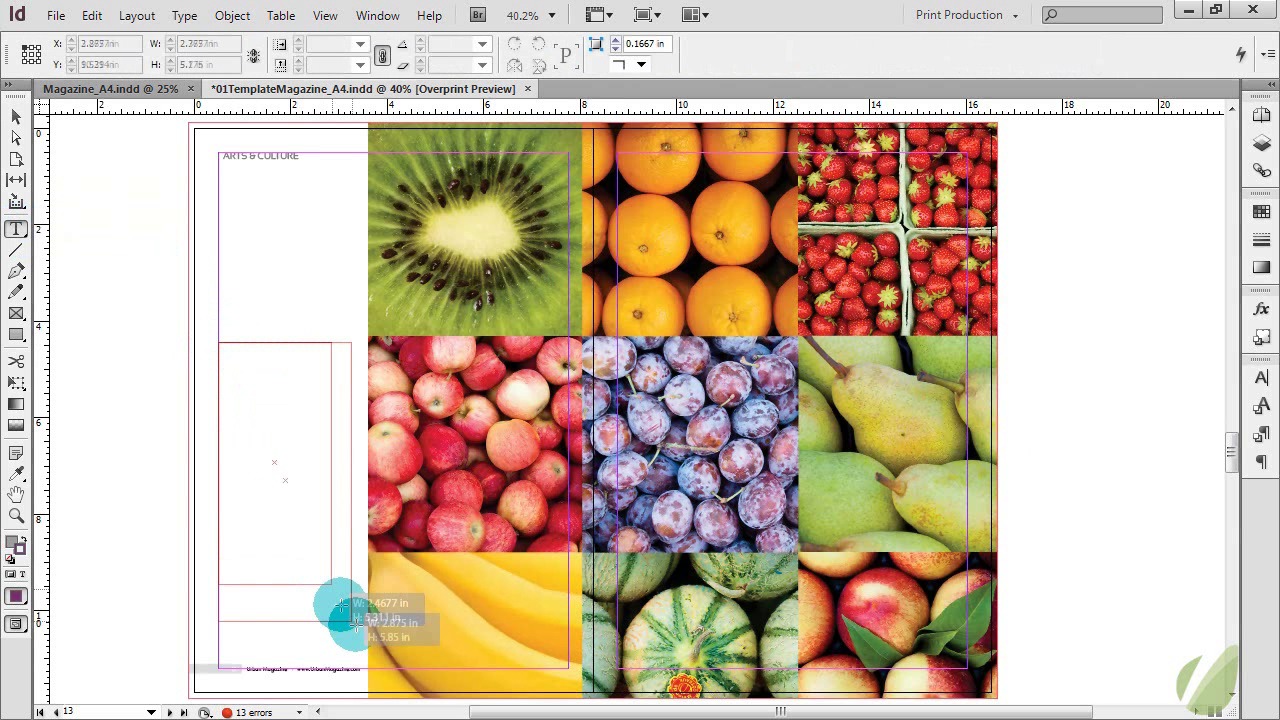Go to the next page
1280x720 pixels.
(x=170, y=712)
